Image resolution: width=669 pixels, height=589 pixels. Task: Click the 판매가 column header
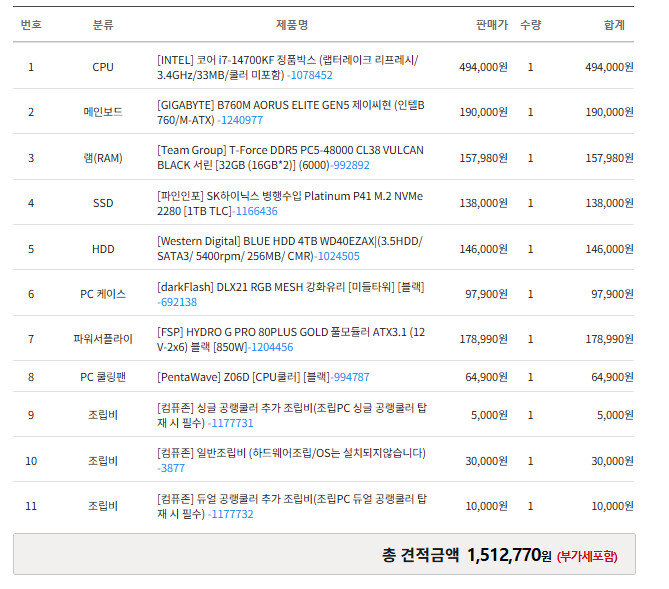click(492, 25)
